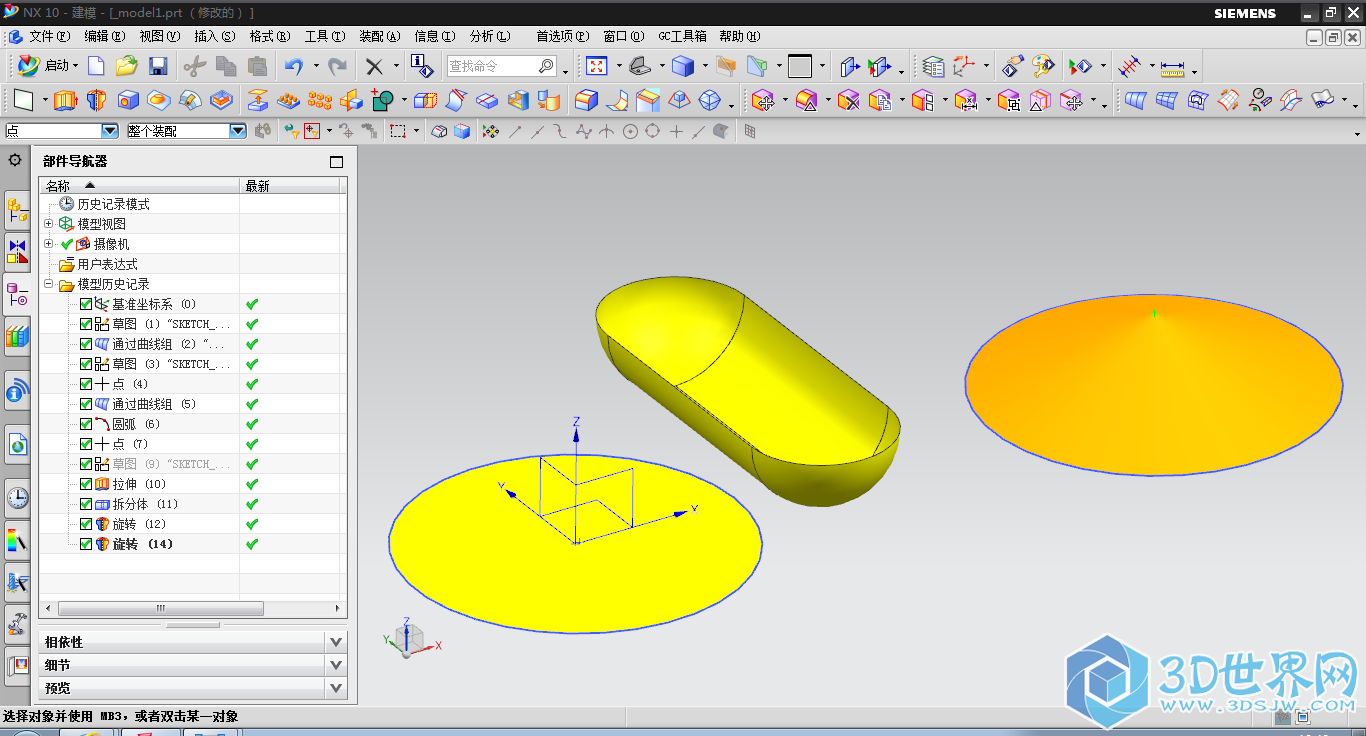Open the 插入(S) menu

[215, 36]
